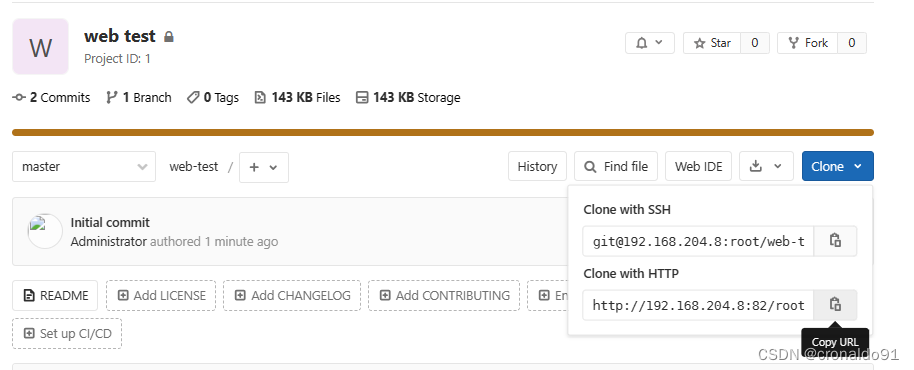The image size is (914, 370).
Task: Click the Find file search button
Action: point(616,167)
